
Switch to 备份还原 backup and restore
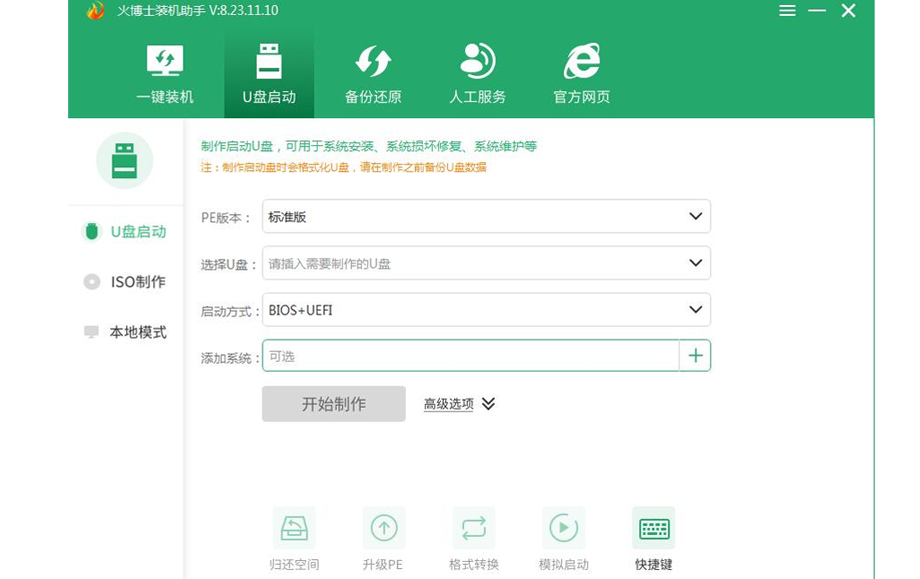coord(373,75)
